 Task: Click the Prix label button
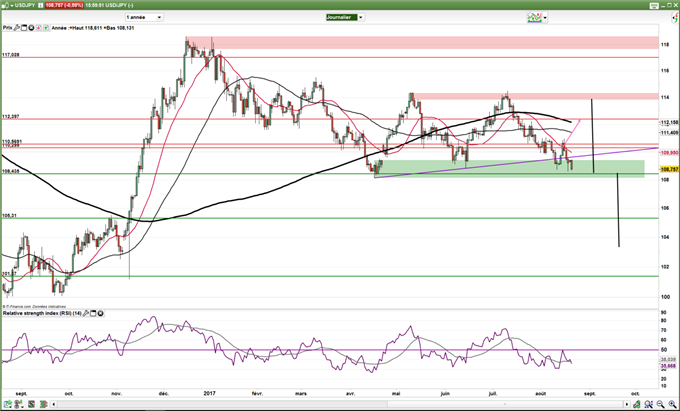[8, 28]
